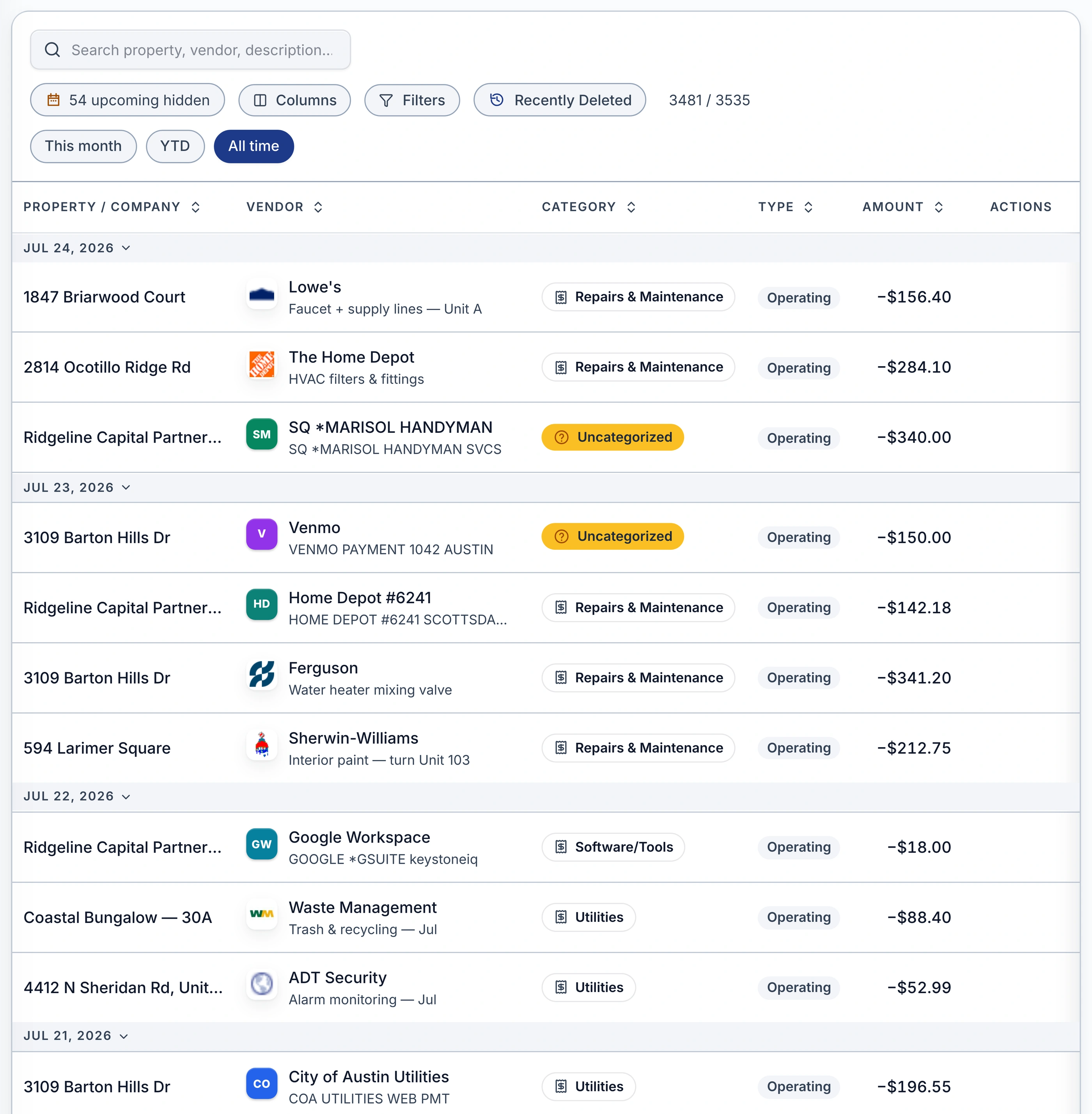Click Operating type badge on Lowe's row
This screenshot has width=1092, height=1114.
[798, 298]
